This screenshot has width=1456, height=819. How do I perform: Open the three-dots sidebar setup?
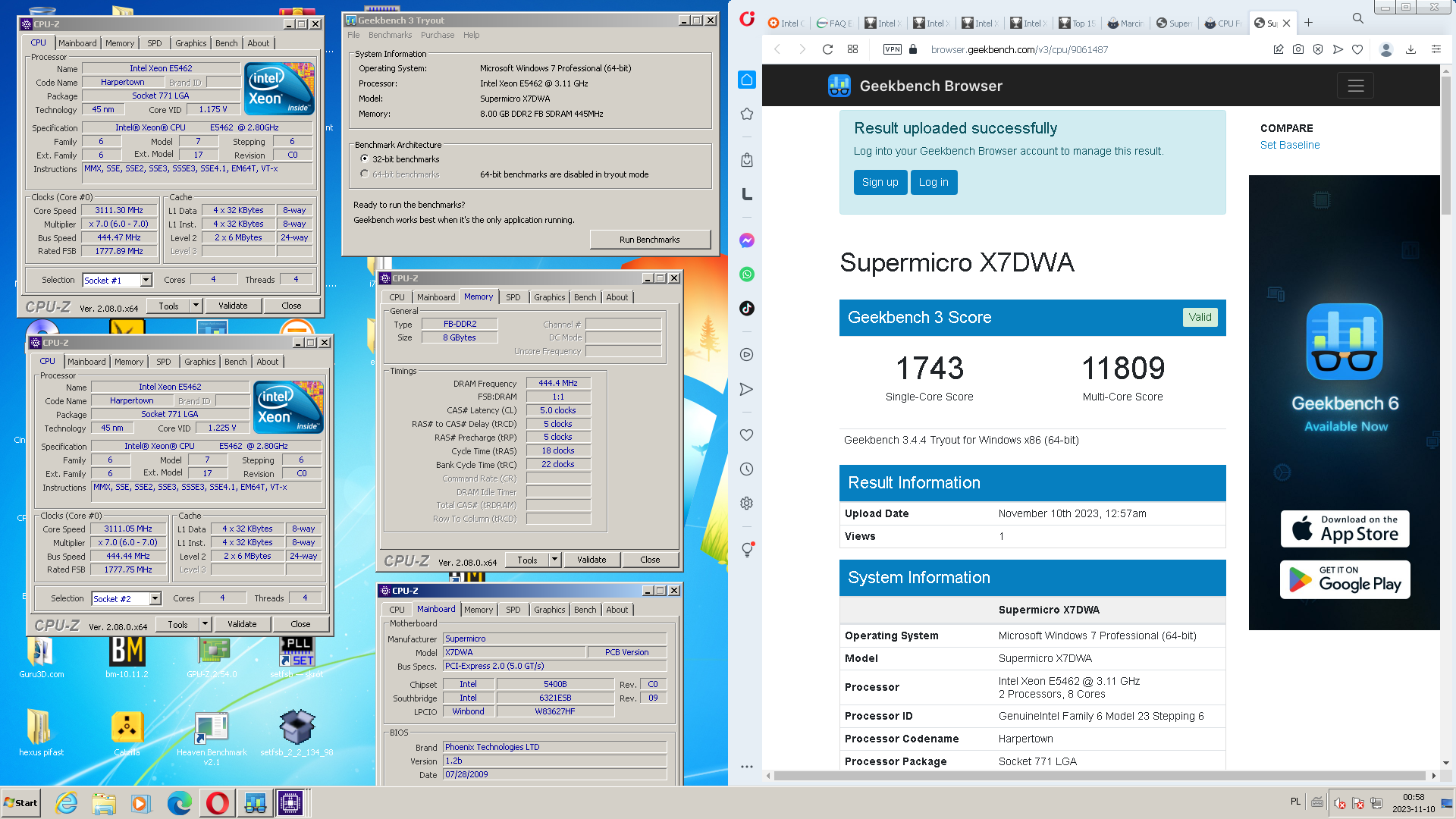747,766
